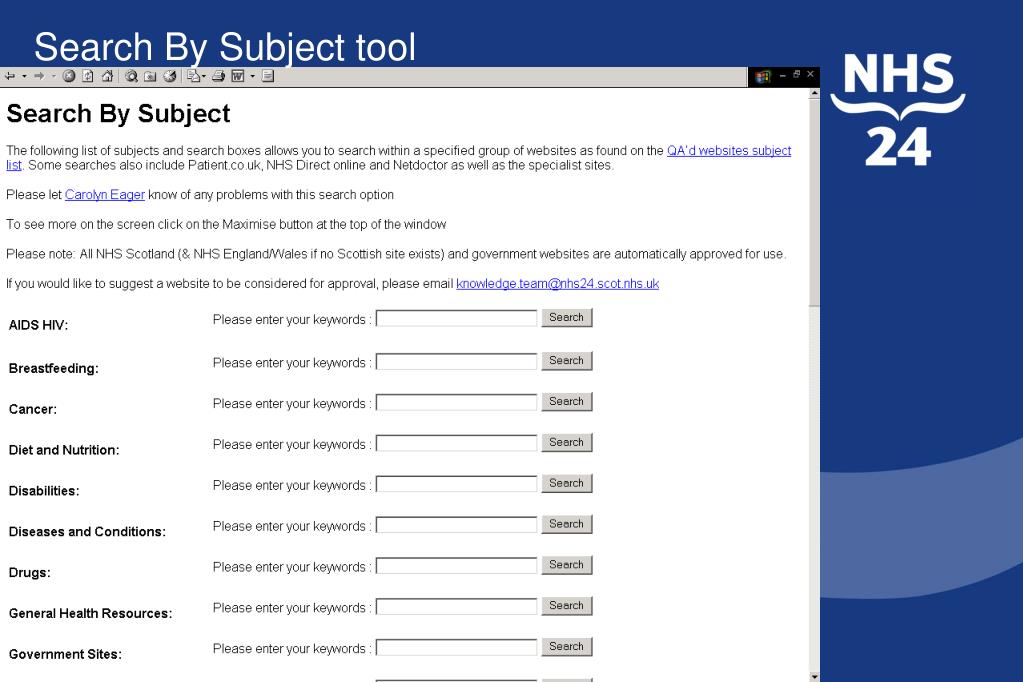This screenshot has width=1023, height=682.
Task: Focus the Drugs keywords input field
Action: click(456, 566)
